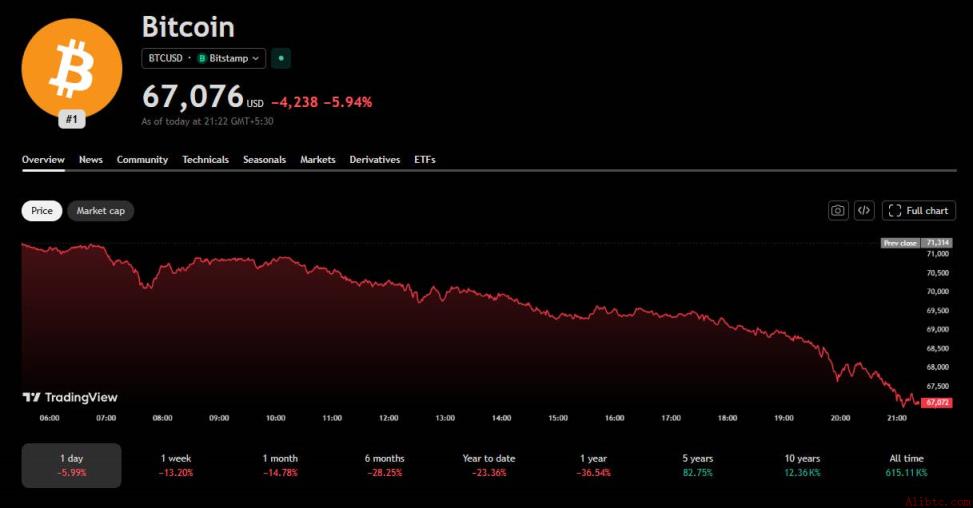The image size is (973, 508).
Task: Select the 1 week range
Action: tap(176, 465)
